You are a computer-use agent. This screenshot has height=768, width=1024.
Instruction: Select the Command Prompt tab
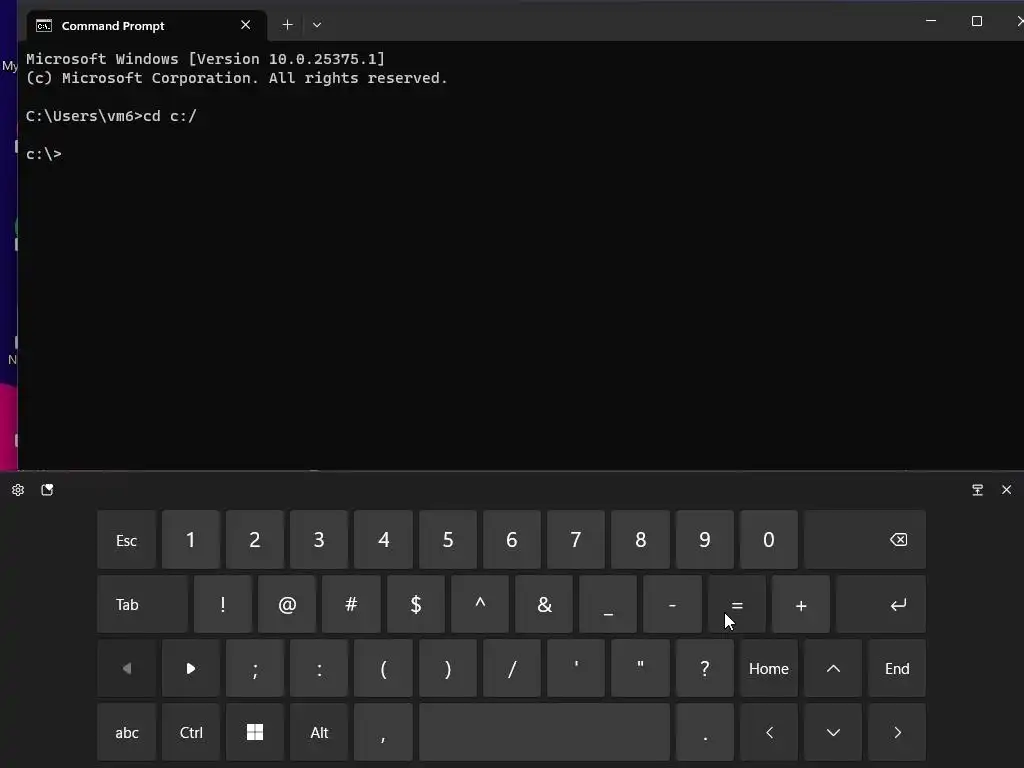point(147,25)
